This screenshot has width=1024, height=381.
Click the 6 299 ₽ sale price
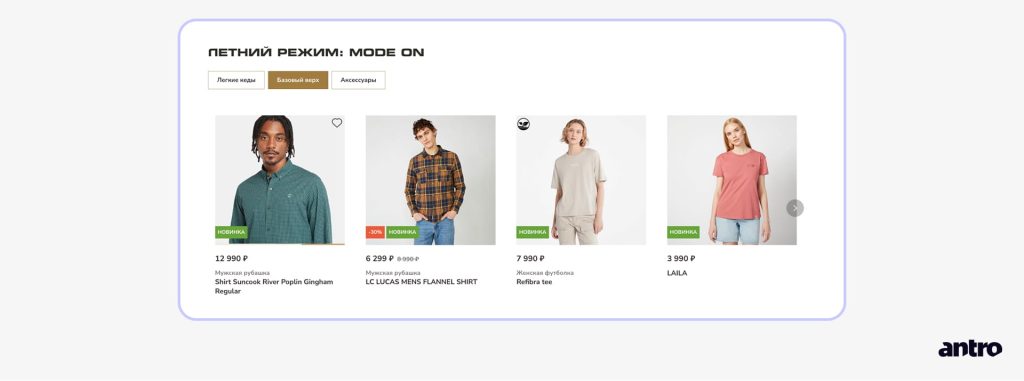click(x=379, y=259)
